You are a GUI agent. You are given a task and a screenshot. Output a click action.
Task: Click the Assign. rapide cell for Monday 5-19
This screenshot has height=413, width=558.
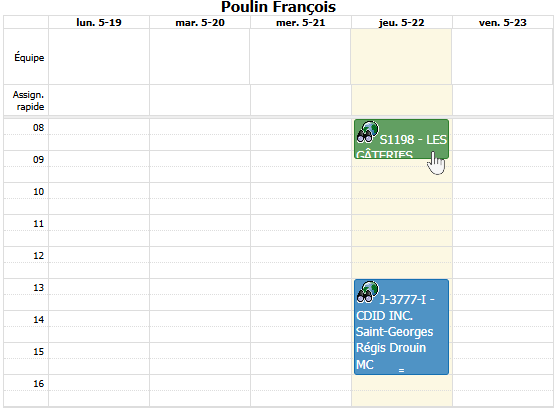tap(99, 100)
